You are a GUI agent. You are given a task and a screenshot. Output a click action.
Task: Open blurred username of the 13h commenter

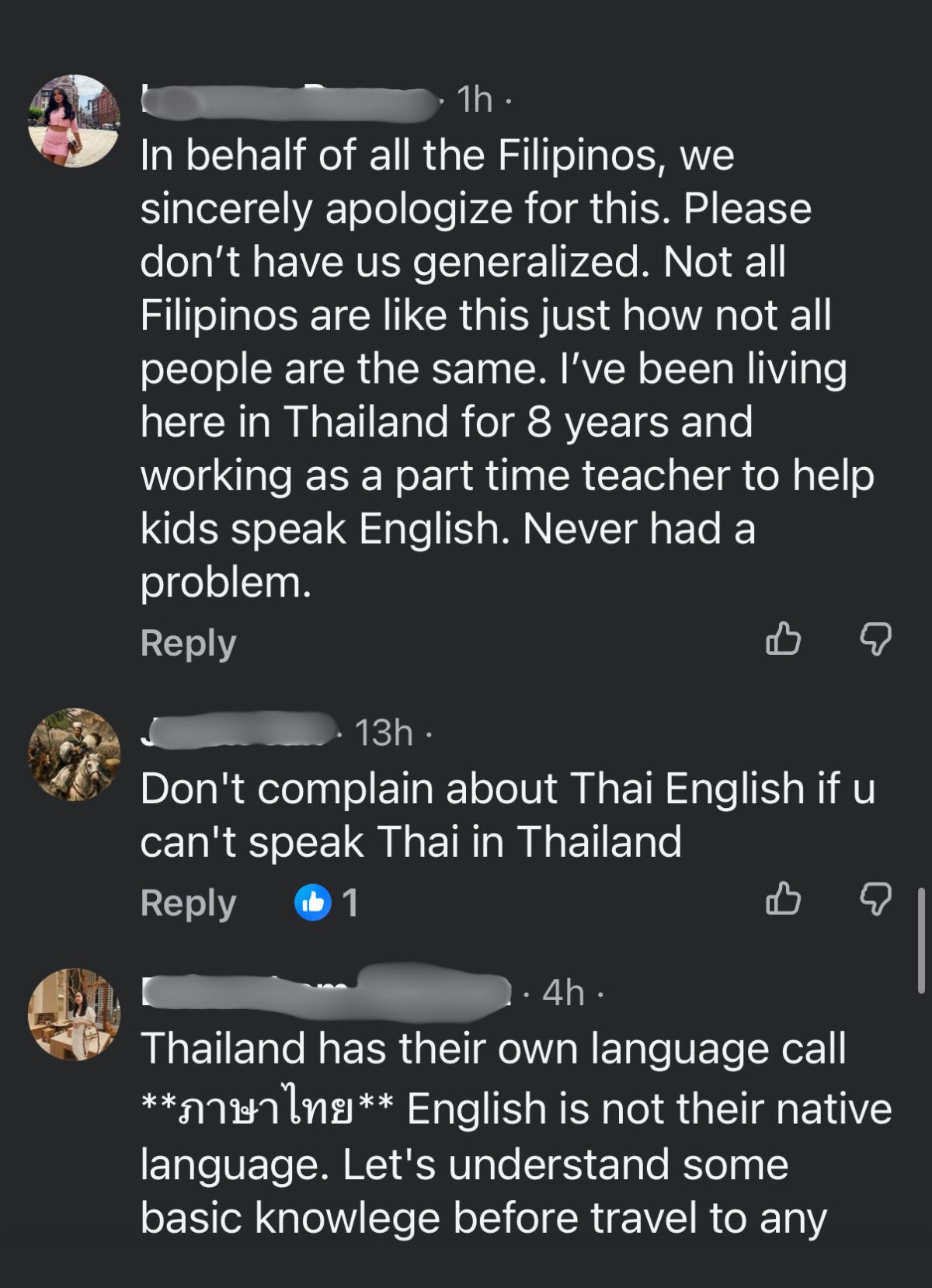[x=241, y=731]
